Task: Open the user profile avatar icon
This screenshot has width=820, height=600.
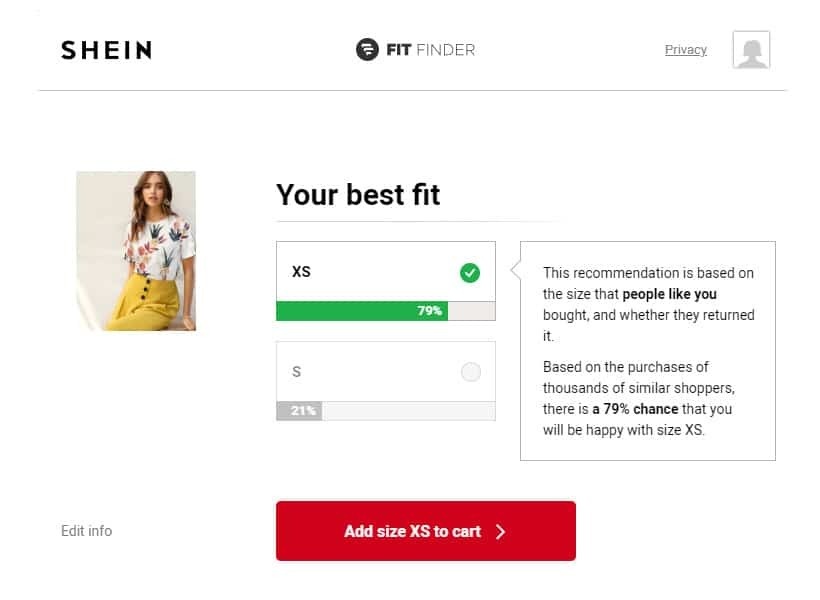Action: (x=751, y=50)
